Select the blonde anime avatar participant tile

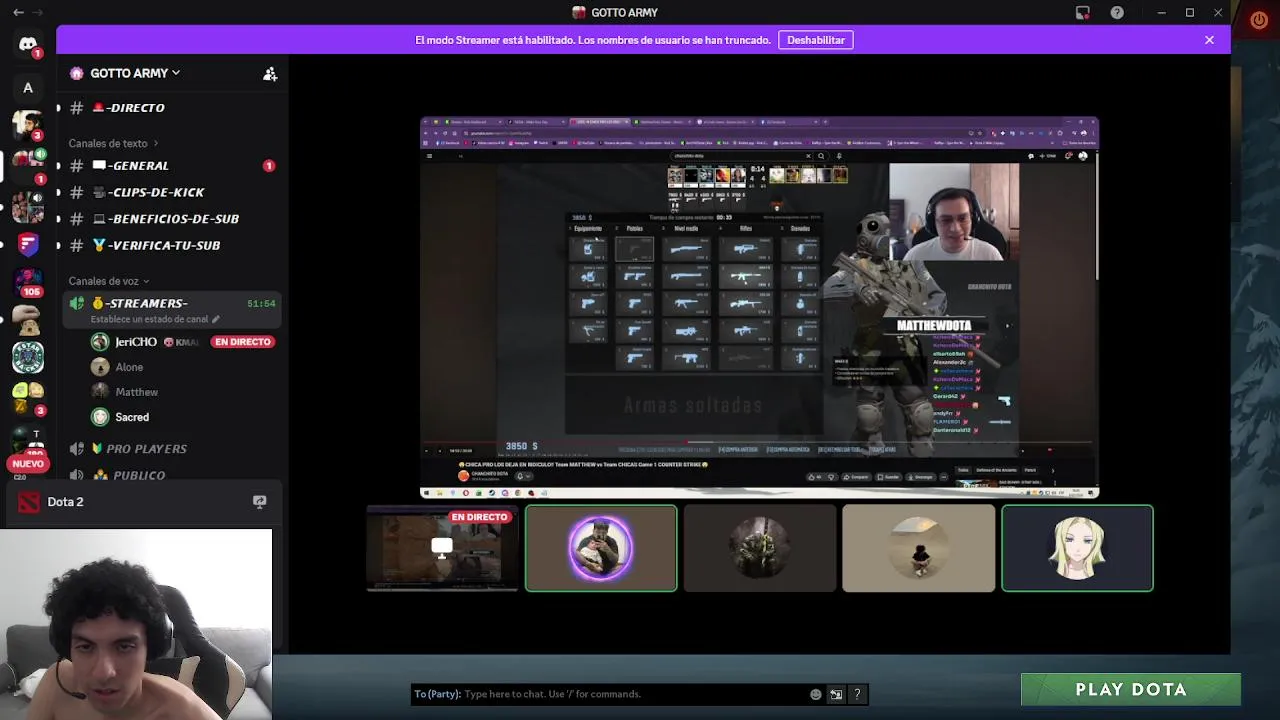coord(1077,548)
